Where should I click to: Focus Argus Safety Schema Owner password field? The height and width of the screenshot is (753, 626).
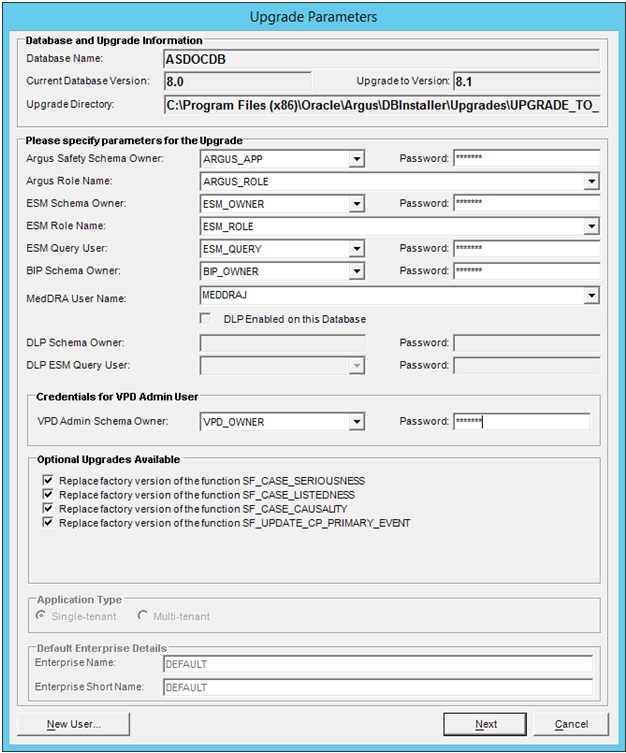[x=527, y=158]
